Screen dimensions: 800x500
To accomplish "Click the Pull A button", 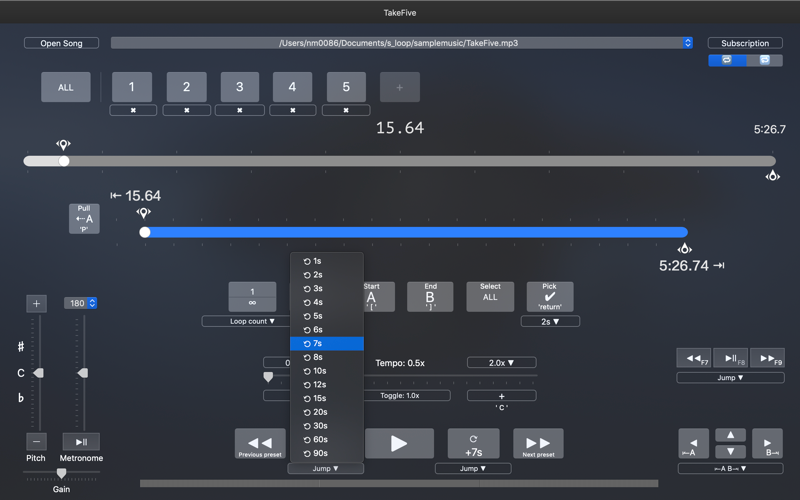I will 84,219.
